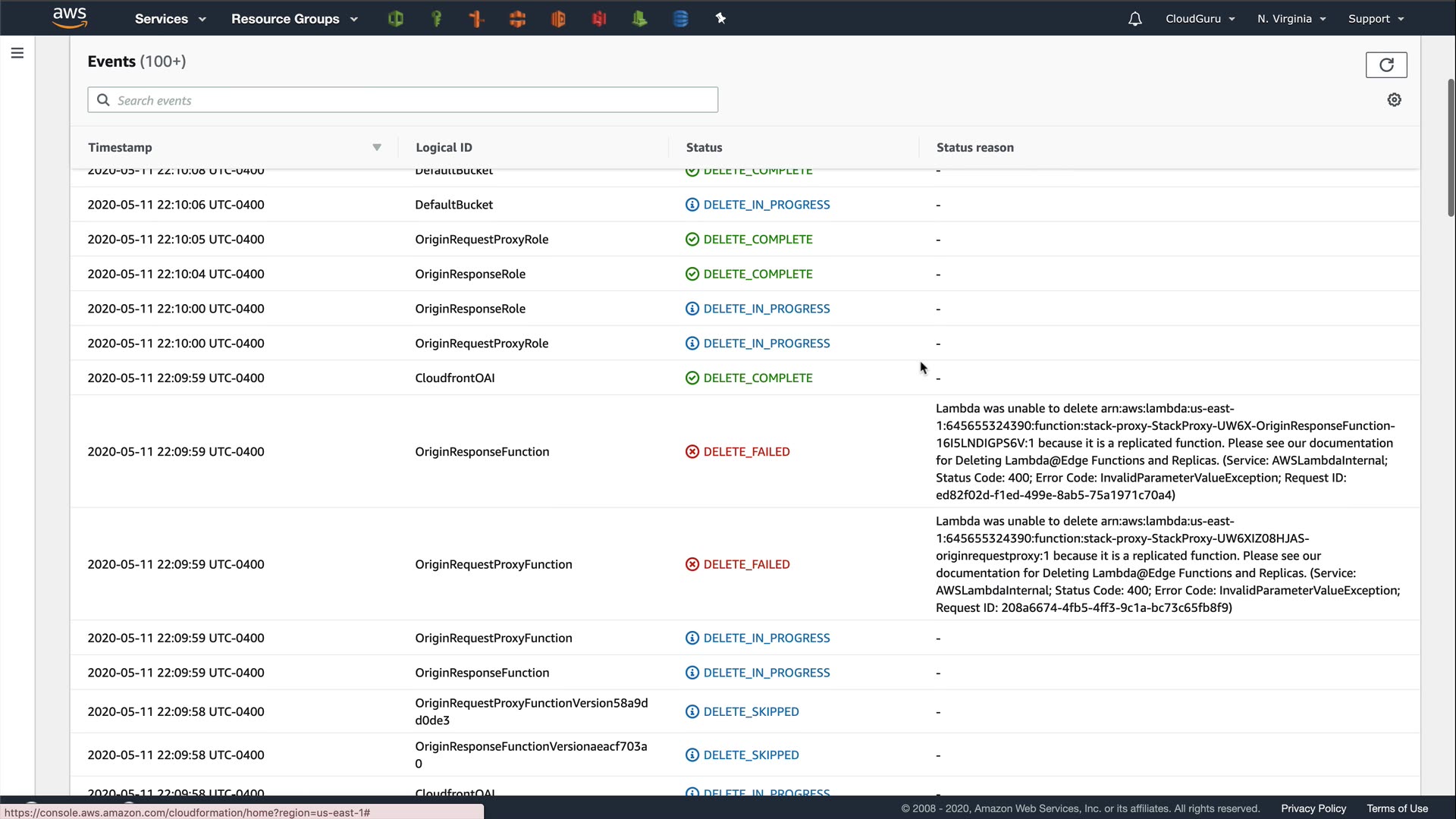
Task: Click the white pin shortcuts icon
Action: tap(720, 19)
